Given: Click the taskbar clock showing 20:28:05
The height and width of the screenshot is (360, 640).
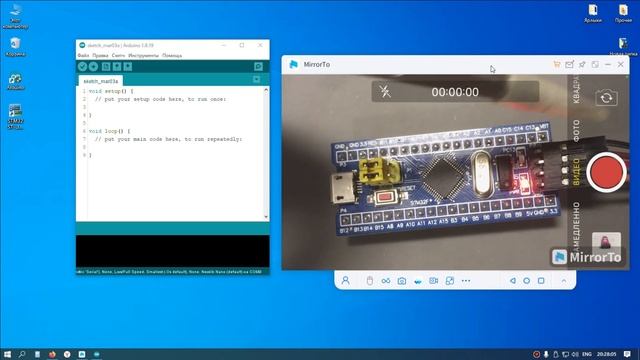Looking at the screenshot, I should pos(606,354).
